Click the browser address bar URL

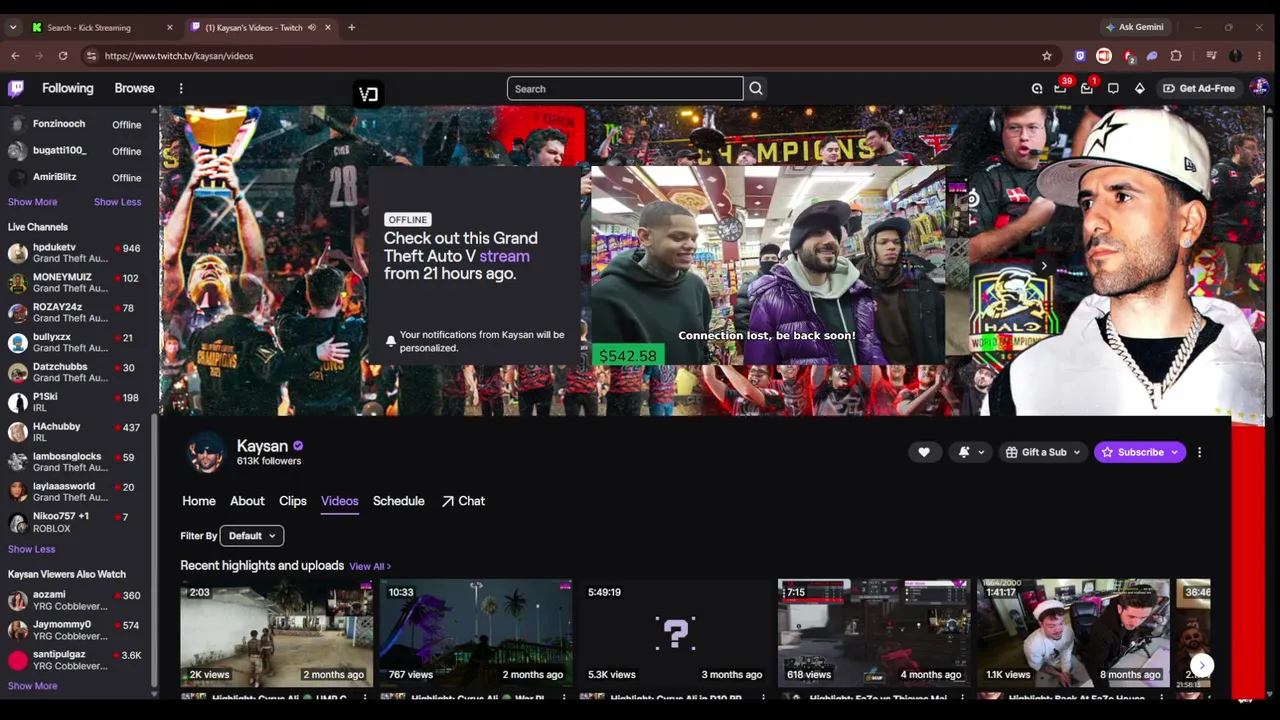(x=179, y=56)
